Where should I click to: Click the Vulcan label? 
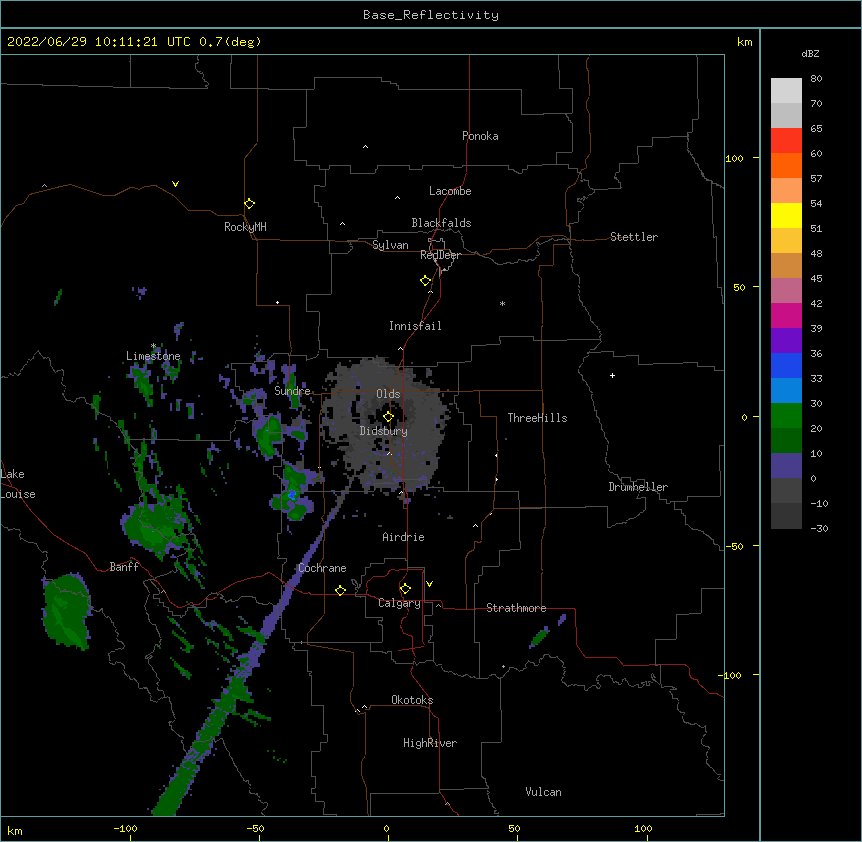(543, 792)
